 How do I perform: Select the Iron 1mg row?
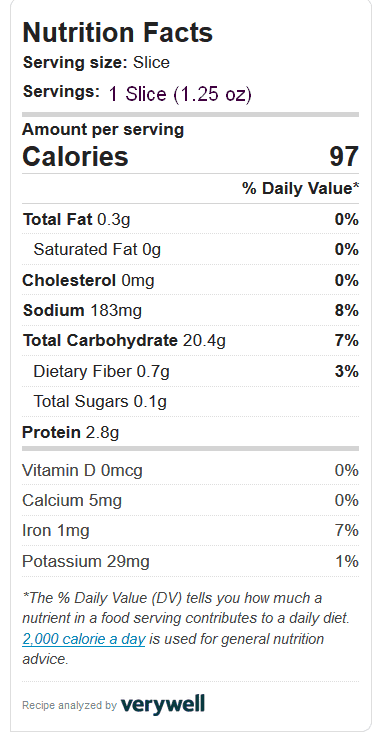click(190, 530)
